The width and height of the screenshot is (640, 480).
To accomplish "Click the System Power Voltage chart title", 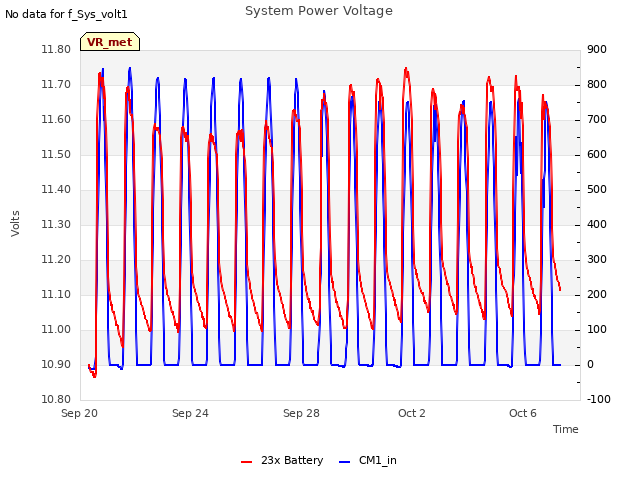I will tap(319, 11).
